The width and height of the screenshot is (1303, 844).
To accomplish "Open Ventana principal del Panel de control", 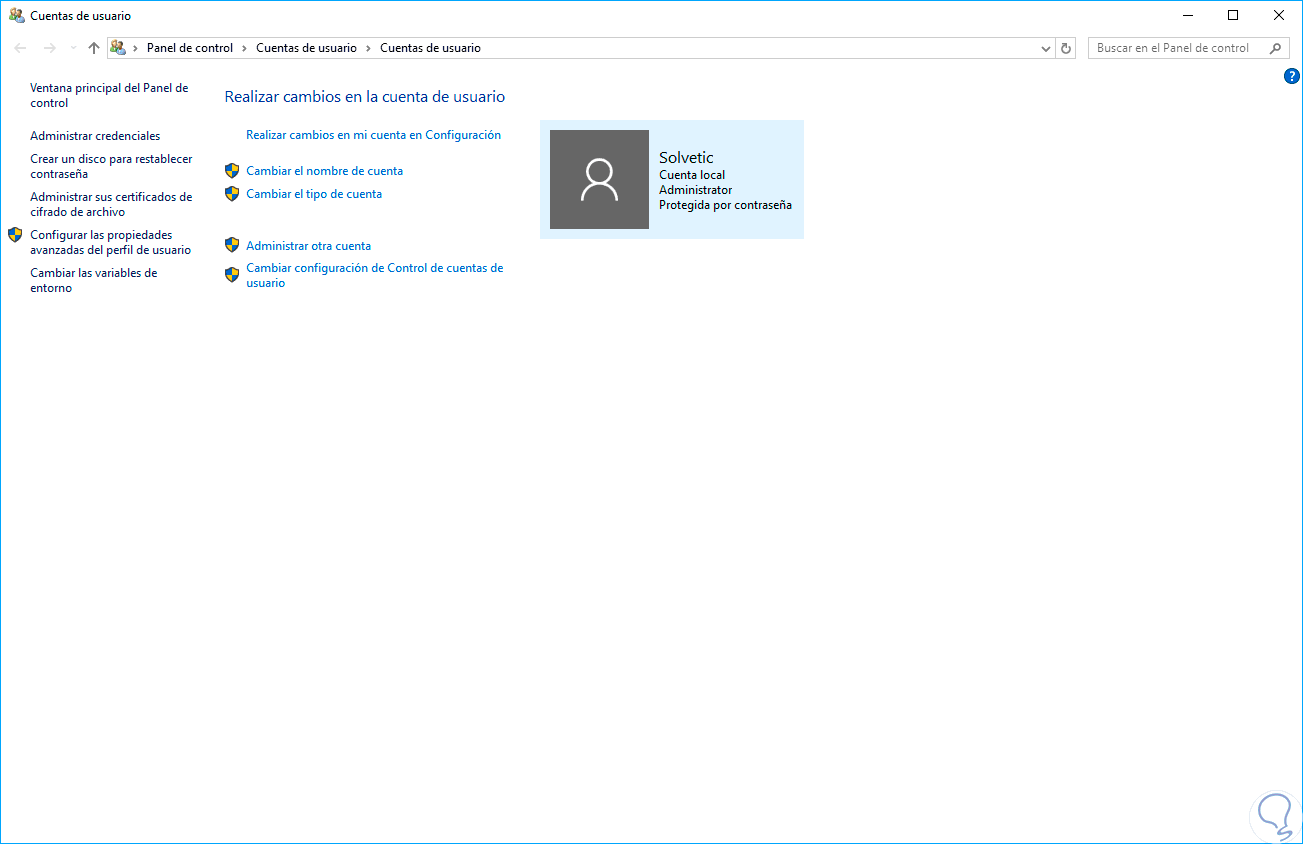I will pyautogui.click(x=109, y=95).
